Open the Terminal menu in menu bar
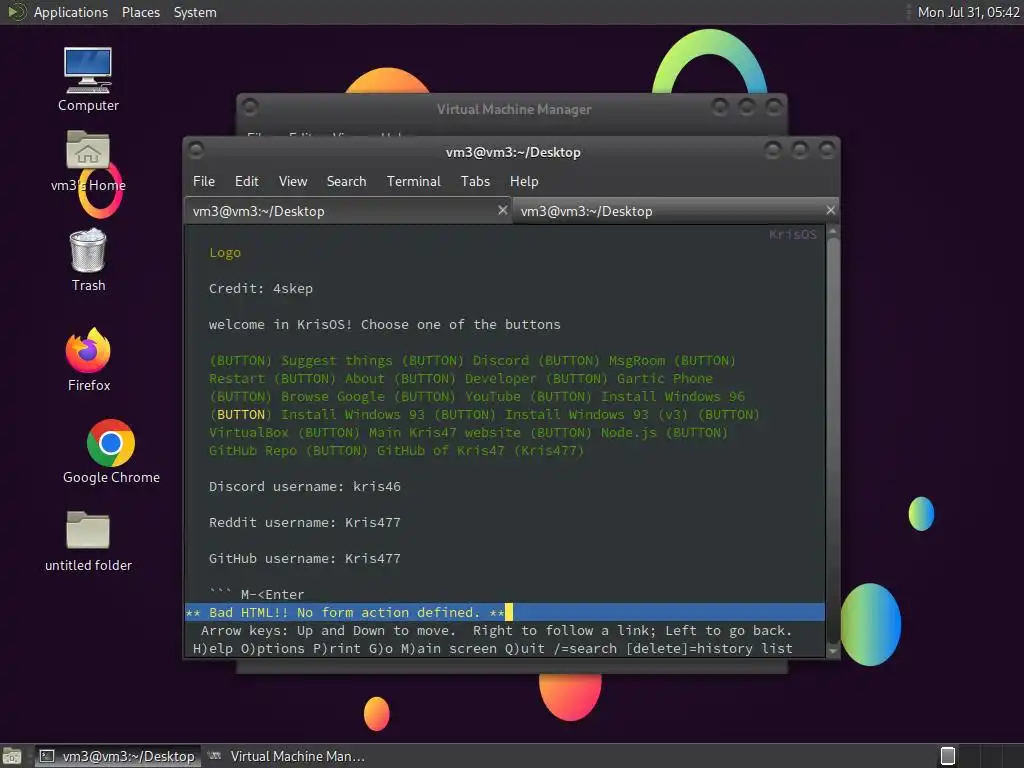This screenshot has height=768, width=1024. (x=413, y=182)
